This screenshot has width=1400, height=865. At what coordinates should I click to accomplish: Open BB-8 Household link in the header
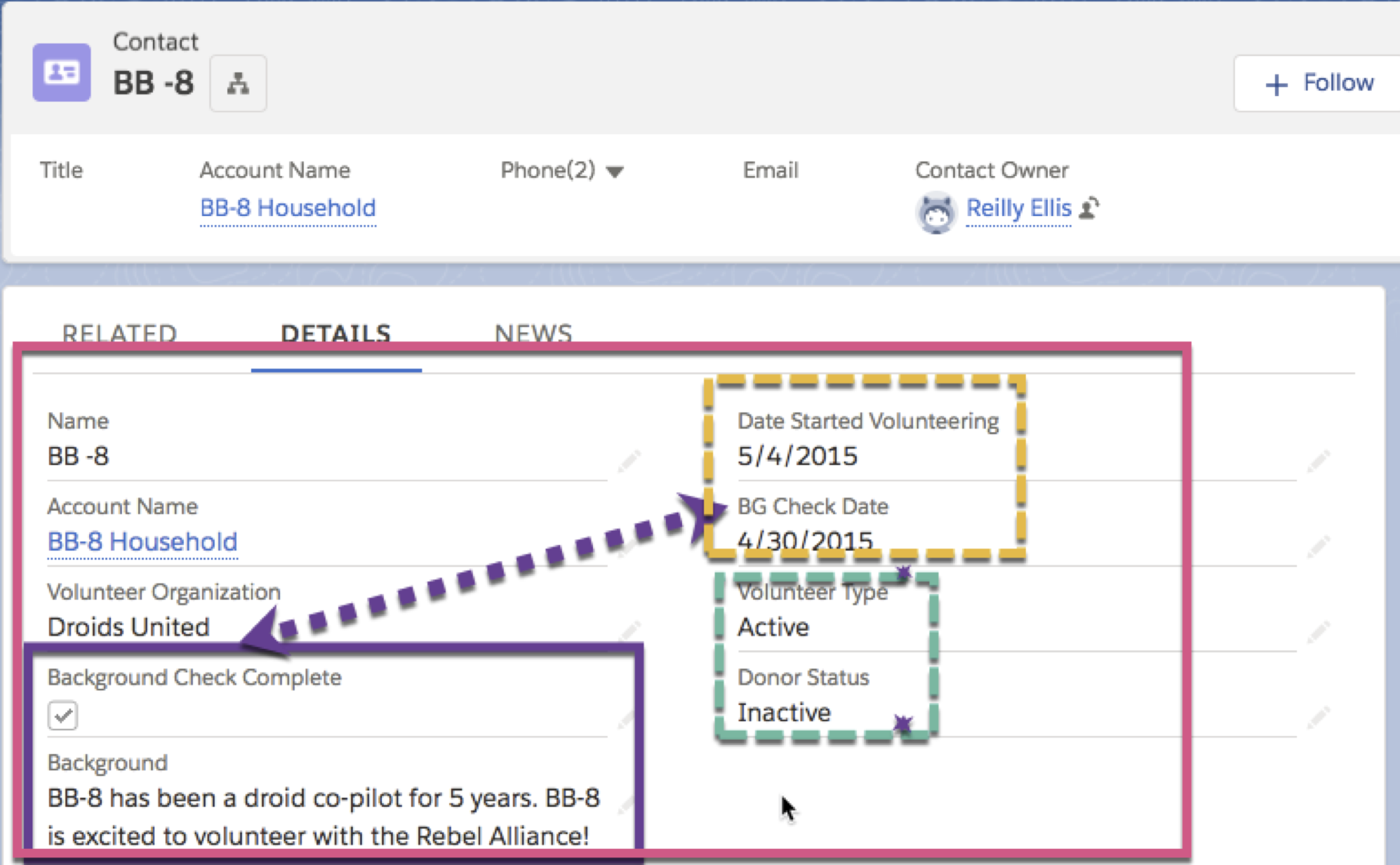click(288, 208)
